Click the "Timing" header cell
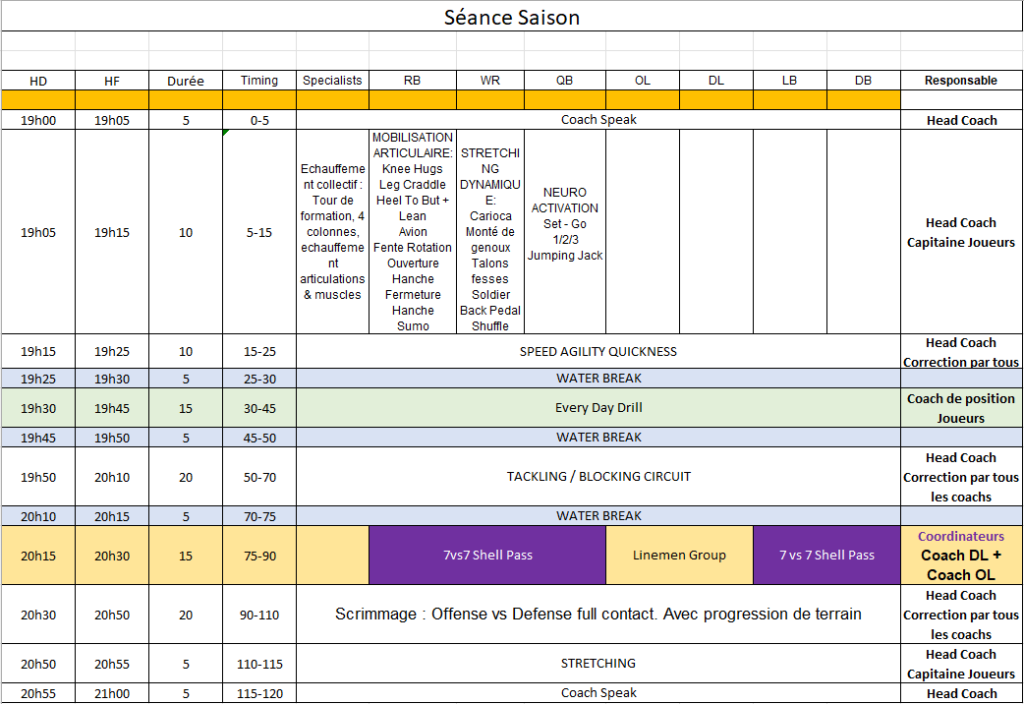Screen dimensions: 1024x704 point(259,80)
